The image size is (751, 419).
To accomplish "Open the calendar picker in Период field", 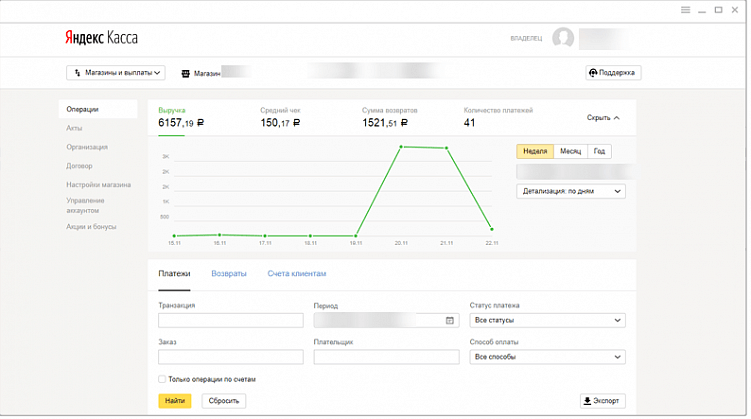I will click(450, 321).
